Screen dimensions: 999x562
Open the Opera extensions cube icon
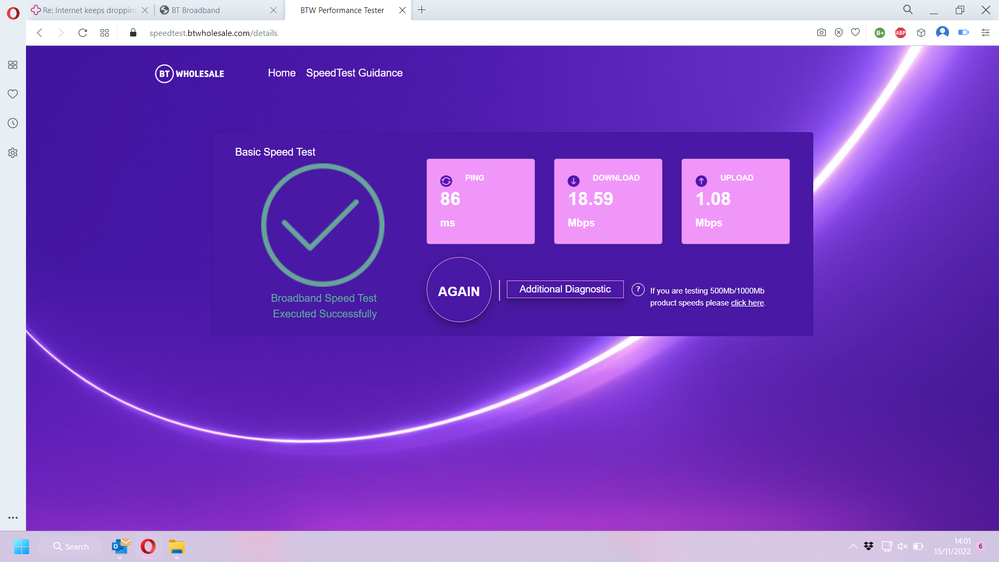point(921,33)
